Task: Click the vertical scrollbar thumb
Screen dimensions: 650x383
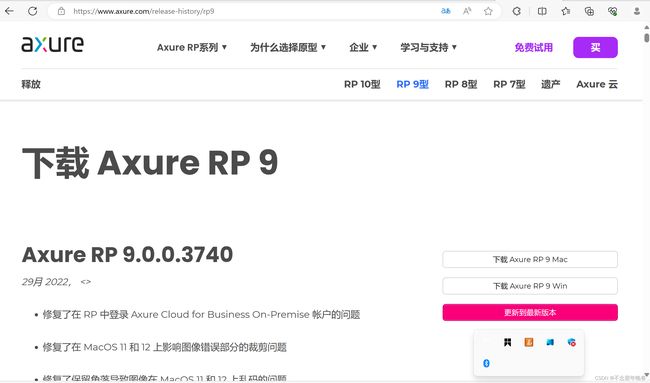Action: coord(647,38)
